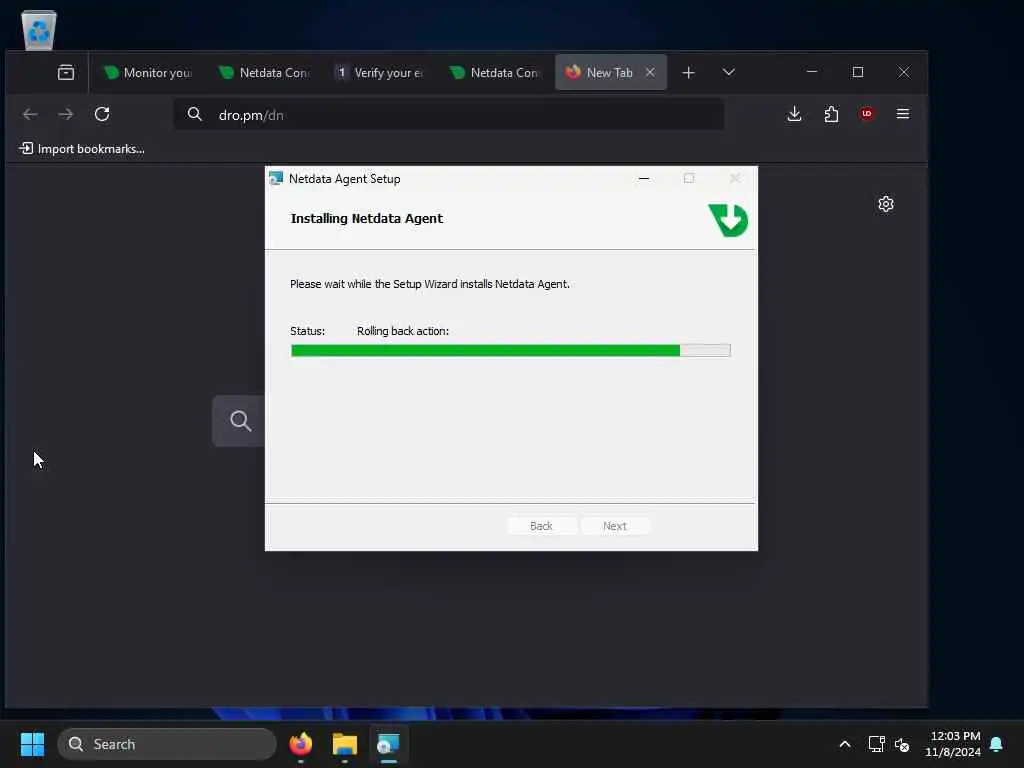This screenshot has width=1024, height=768.
Task: Open Firefox from the taskbar
Action: tap(300, 744)
